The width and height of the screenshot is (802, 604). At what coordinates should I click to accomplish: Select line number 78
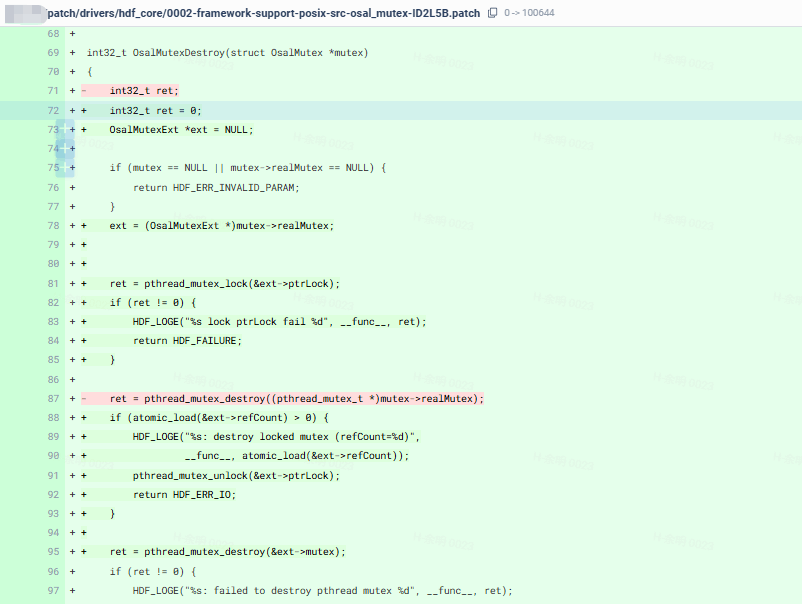(53, 226)
